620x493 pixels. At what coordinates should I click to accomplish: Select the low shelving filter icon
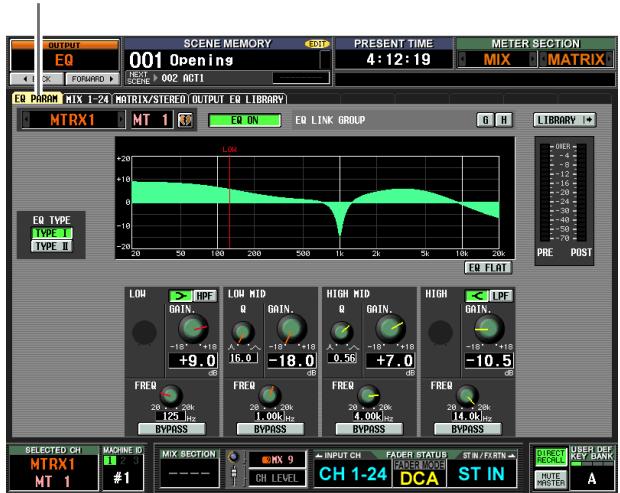181,296
